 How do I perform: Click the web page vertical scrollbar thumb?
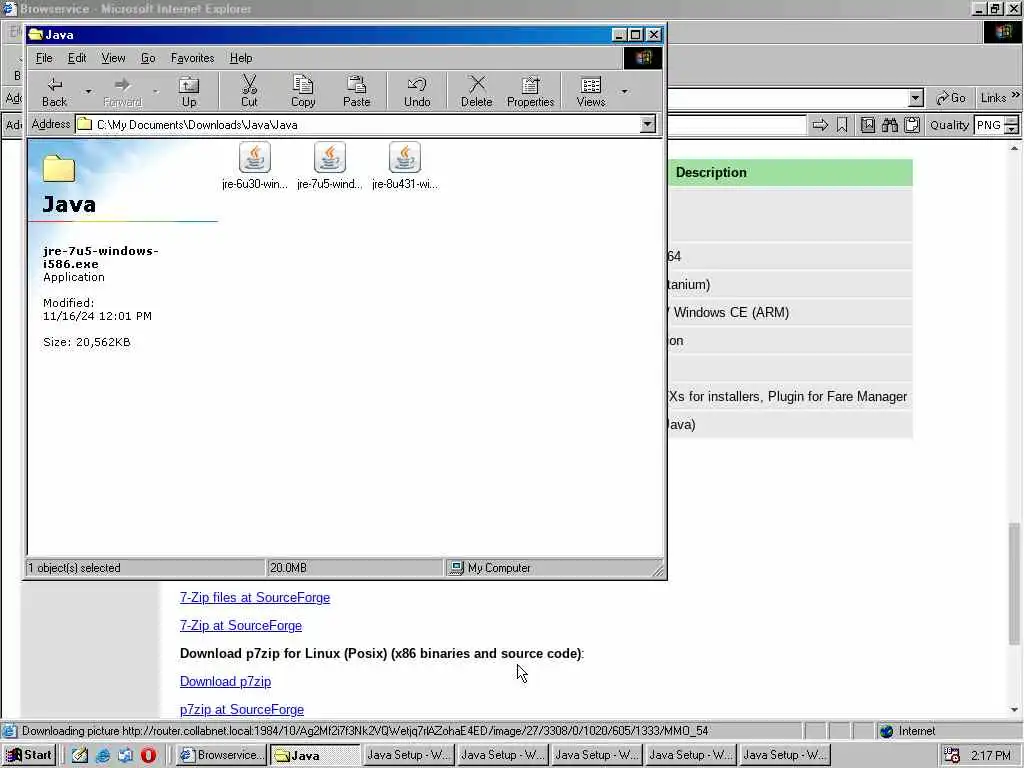pyautogui.click(x=1014, y=583)
